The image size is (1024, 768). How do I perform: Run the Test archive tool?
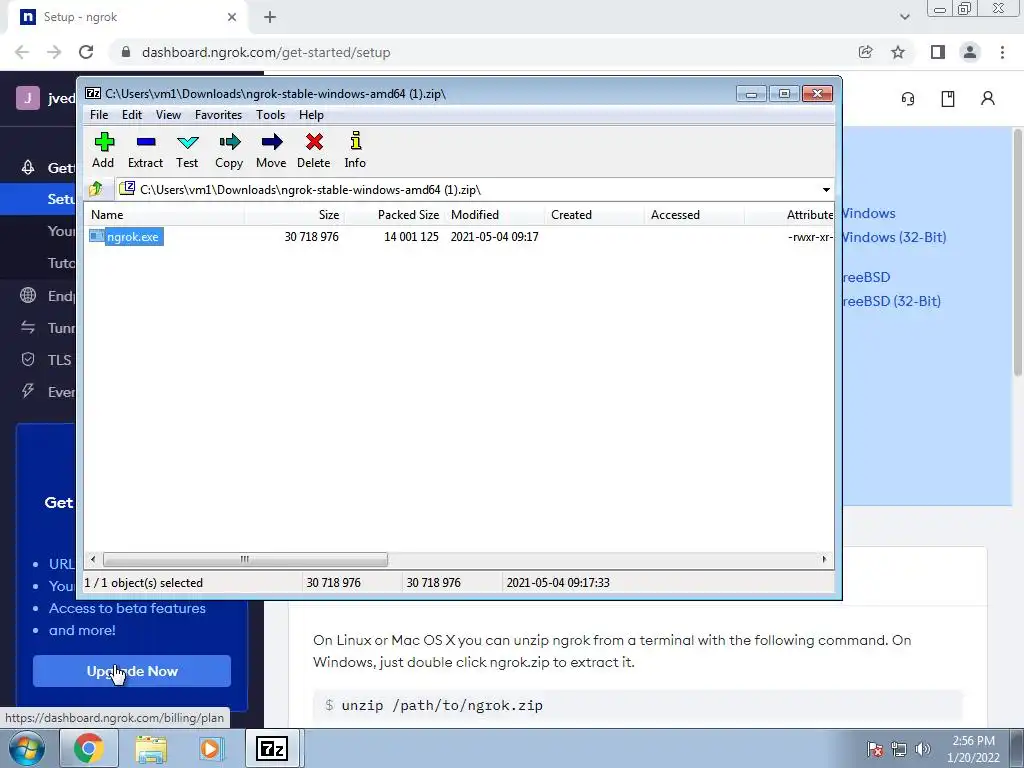[187, 150]
